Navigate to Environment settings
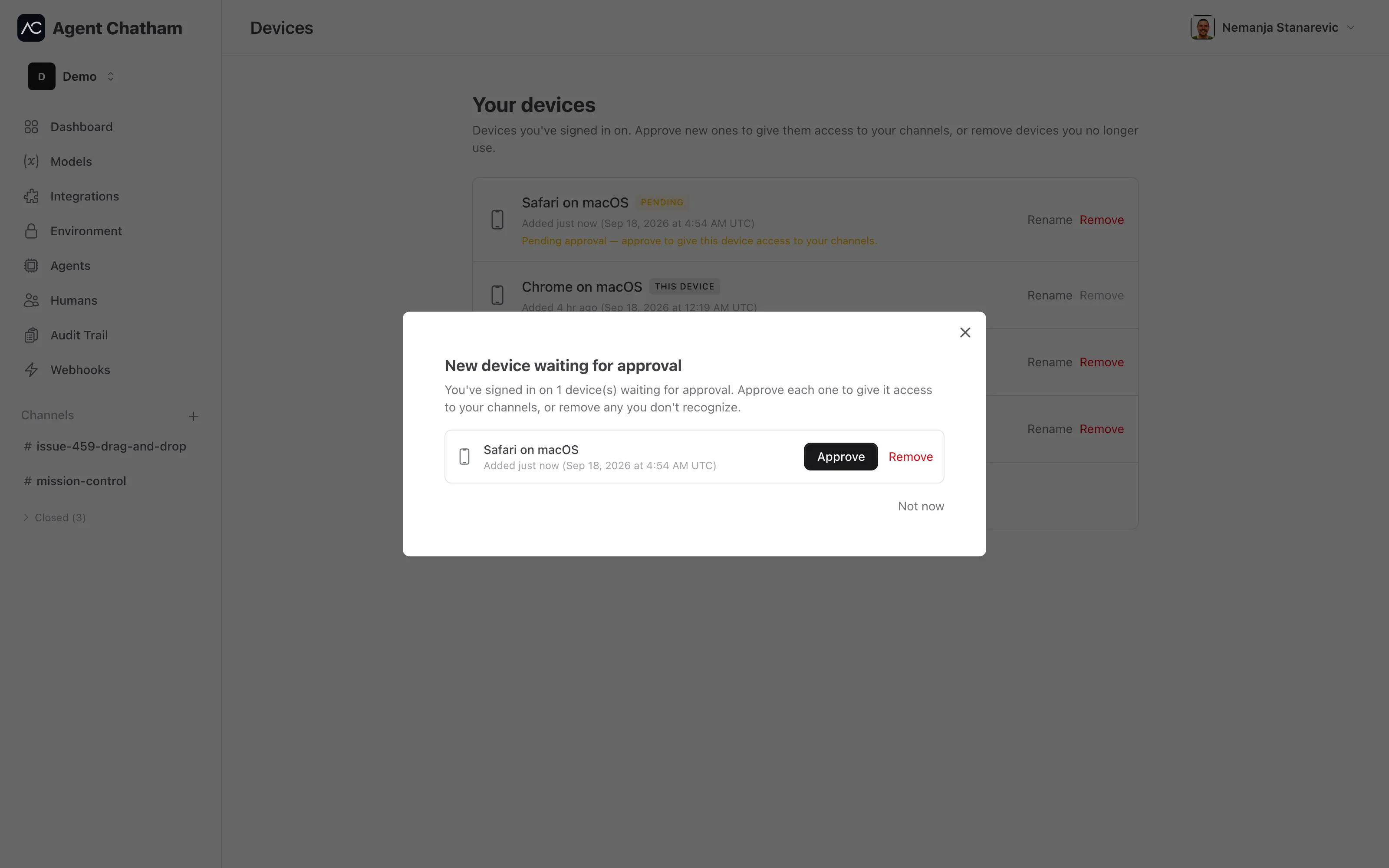Image resolution: width=1389 pixels, height=868 pixels. coord(86,231)
